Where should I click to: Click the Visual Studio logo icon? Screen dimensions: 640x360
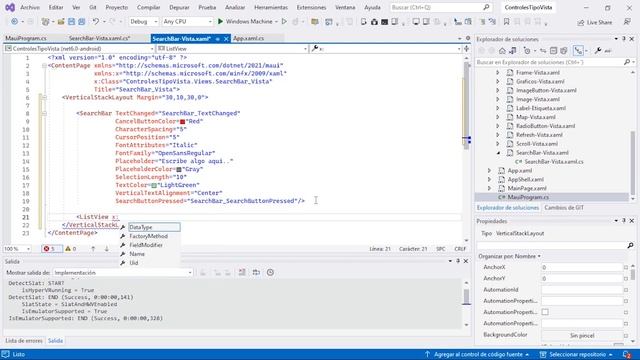[10, 7]
